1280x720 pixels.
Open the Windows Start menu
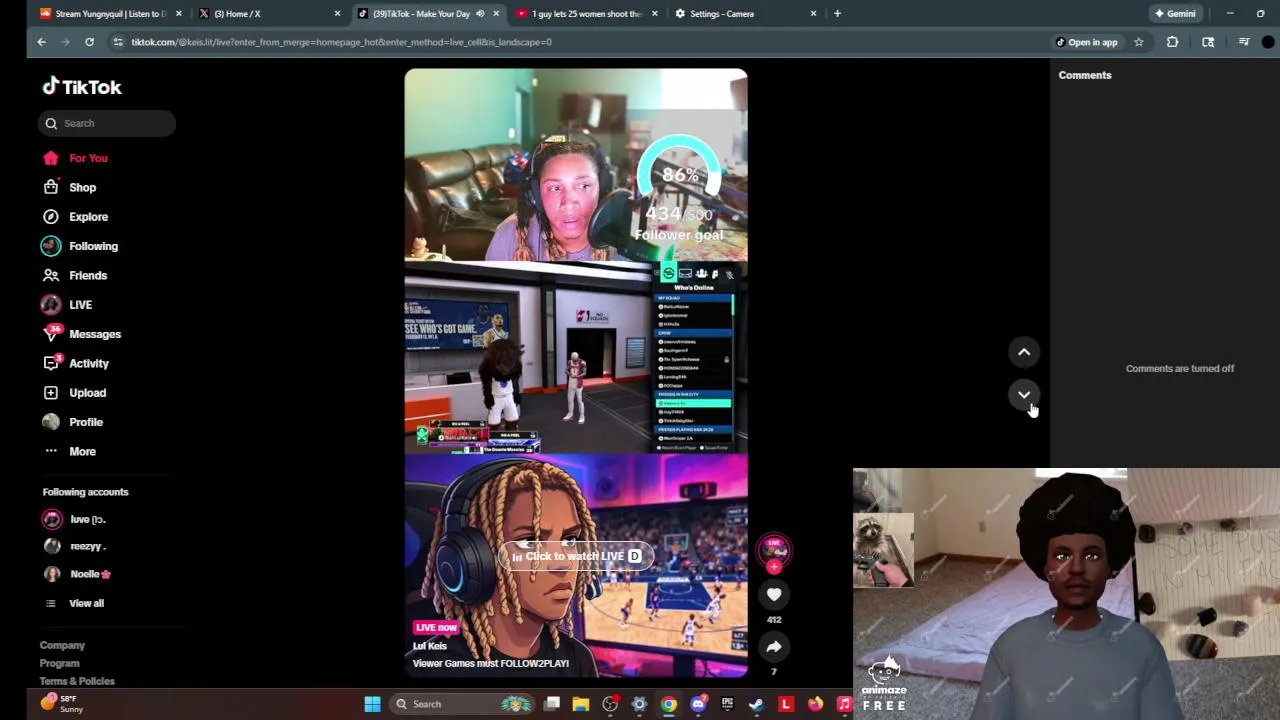pos(372,704)
